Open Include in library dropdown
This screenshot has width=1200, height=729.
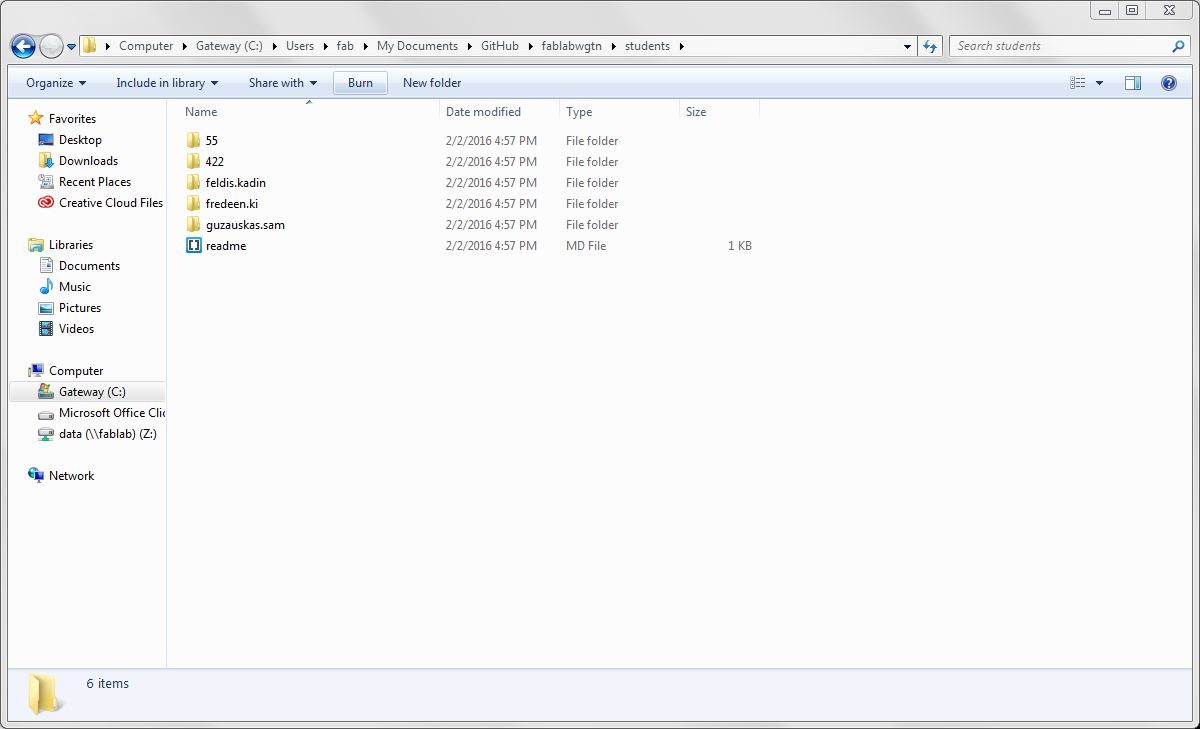coord(167,83)
